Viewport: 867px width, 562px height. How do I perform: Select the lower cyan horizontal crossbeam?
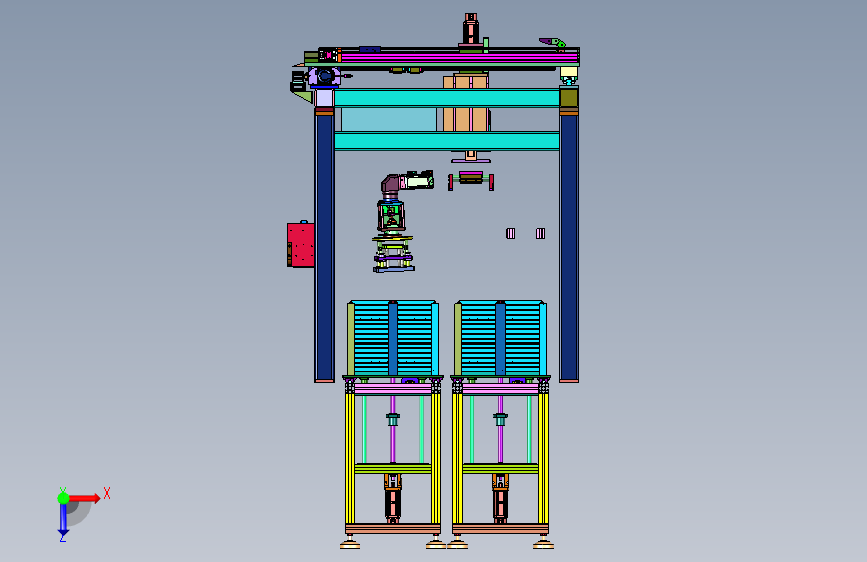point(447,141)
